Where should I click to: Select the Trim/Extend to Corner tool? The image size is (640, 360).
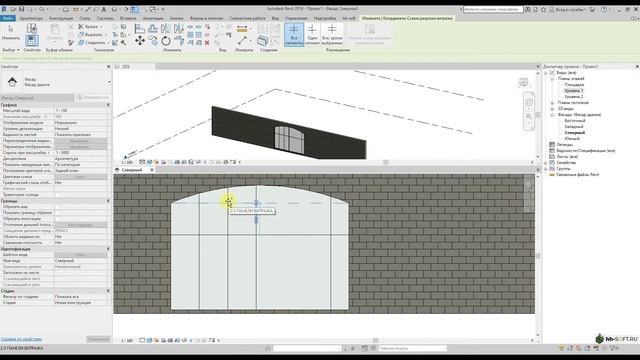179,40
